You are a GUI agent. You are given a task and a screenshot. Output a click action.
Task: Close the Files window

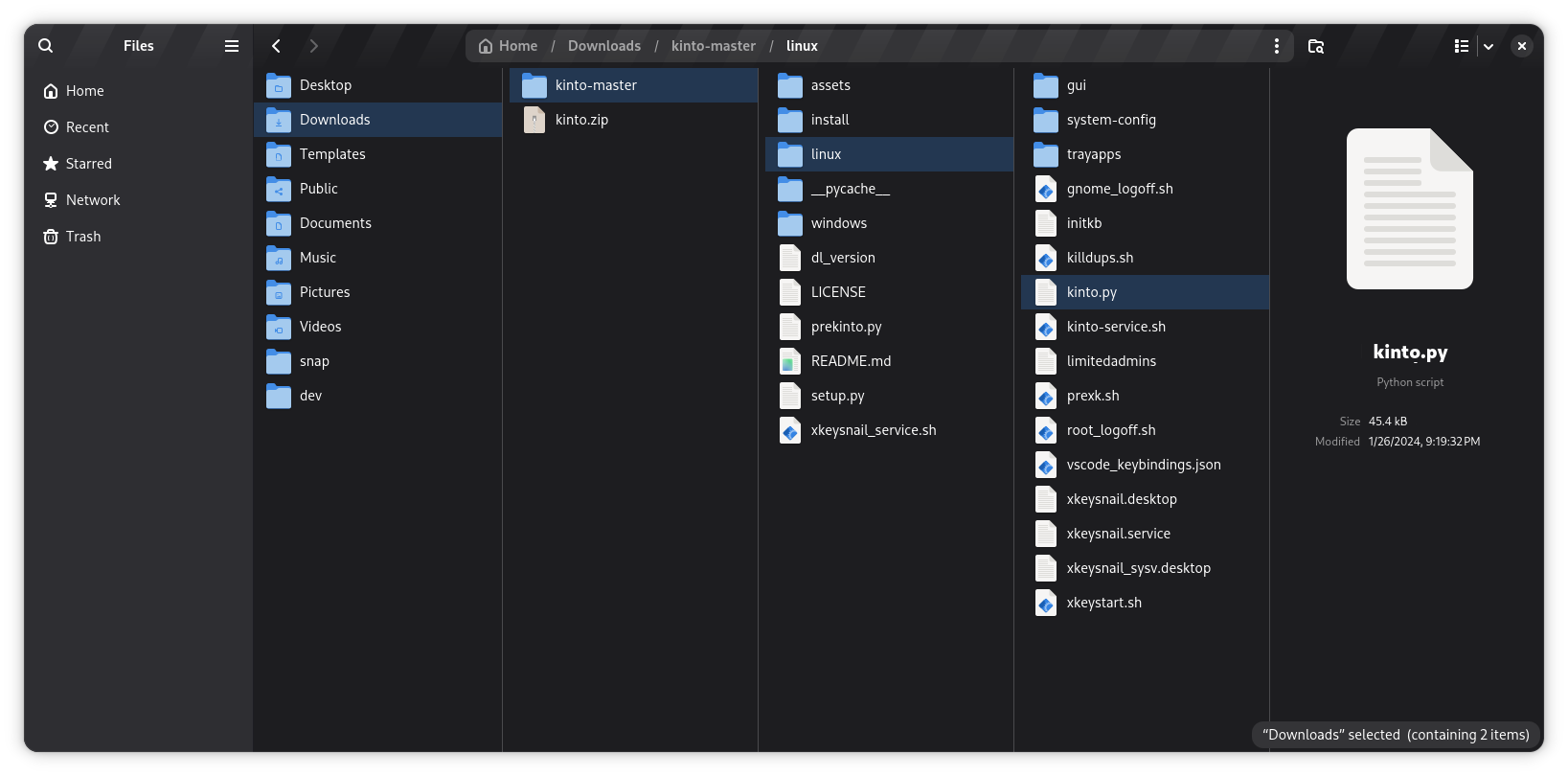(x=1522, y=46)
